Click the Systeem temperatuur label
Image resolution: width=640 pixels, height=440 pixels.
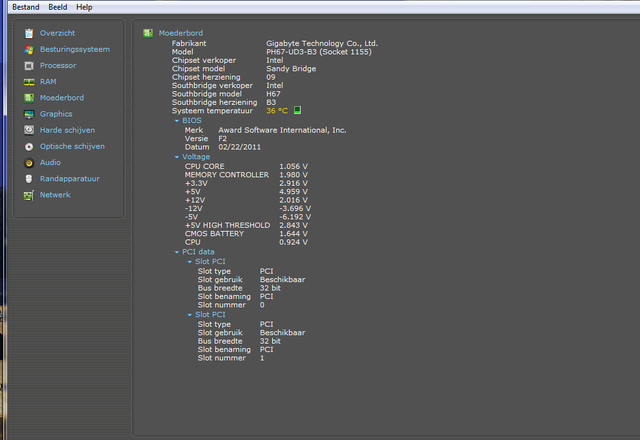click(212, 111)
